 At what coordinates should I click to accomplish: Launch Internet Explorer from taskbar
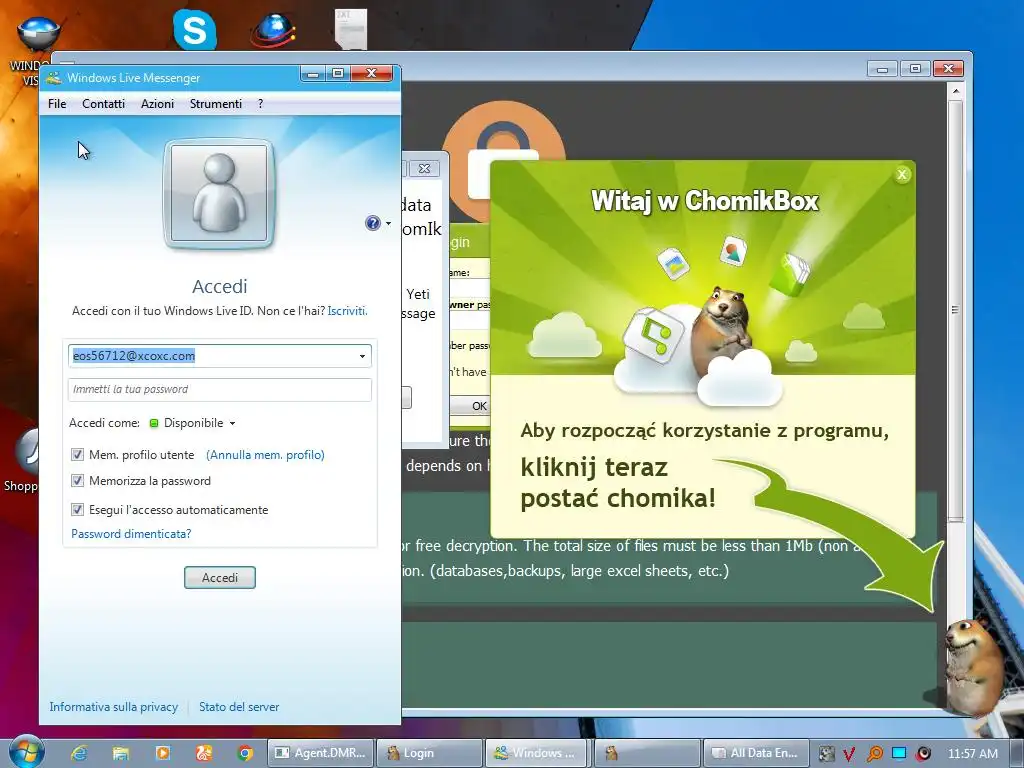[79, 753]
